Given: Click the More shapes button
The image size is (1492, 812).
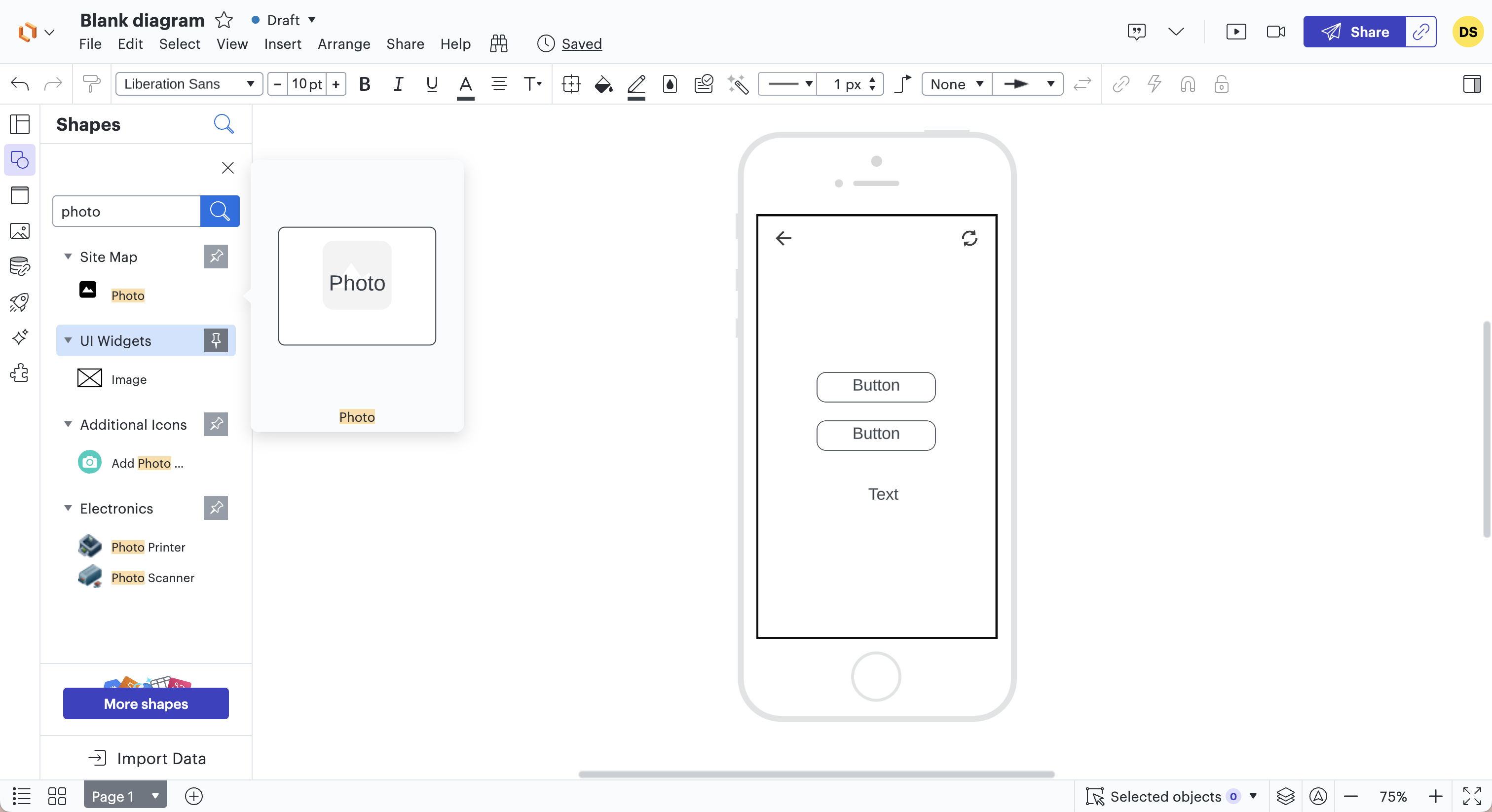Looking at the screenshot, I should coord(145,702).
